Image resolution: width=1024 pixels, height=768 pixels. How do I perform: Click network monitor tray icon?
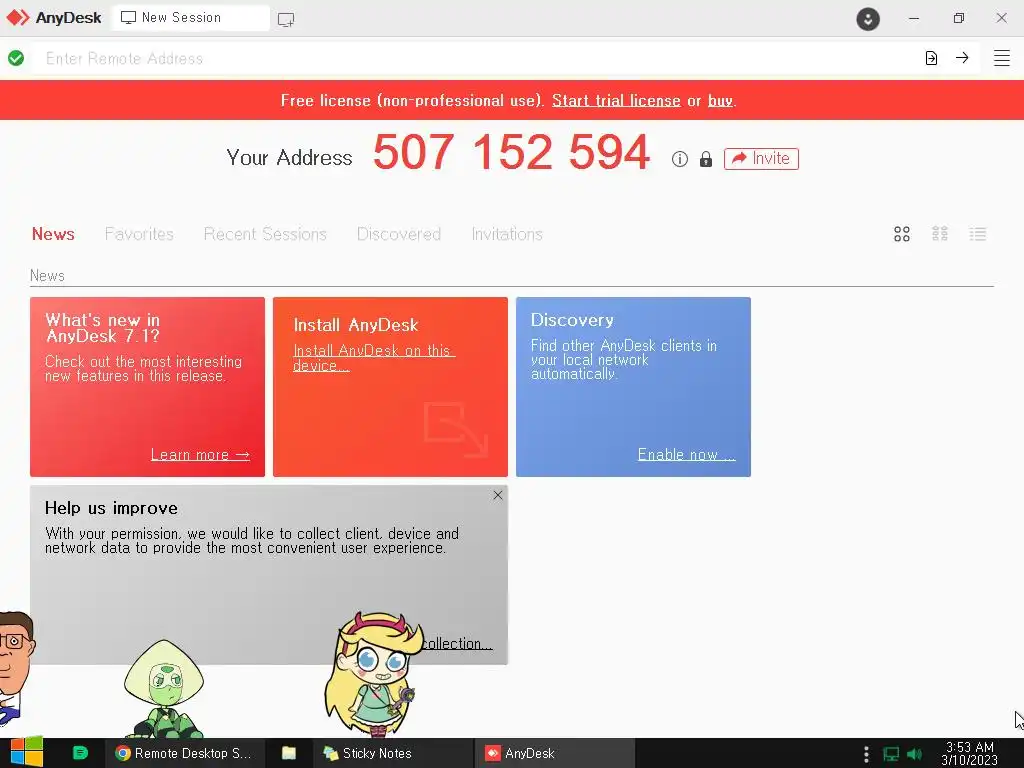click(x=891, y=754)
